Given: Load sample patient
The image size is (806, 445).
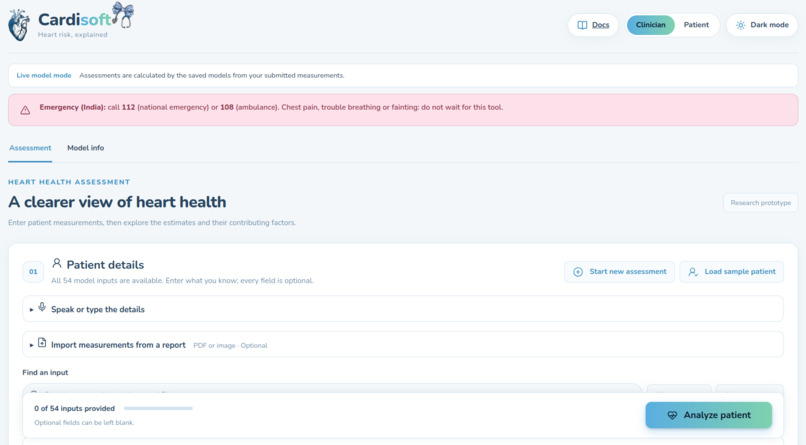Looking at the screenshot, I should click(x=731, y=271).
